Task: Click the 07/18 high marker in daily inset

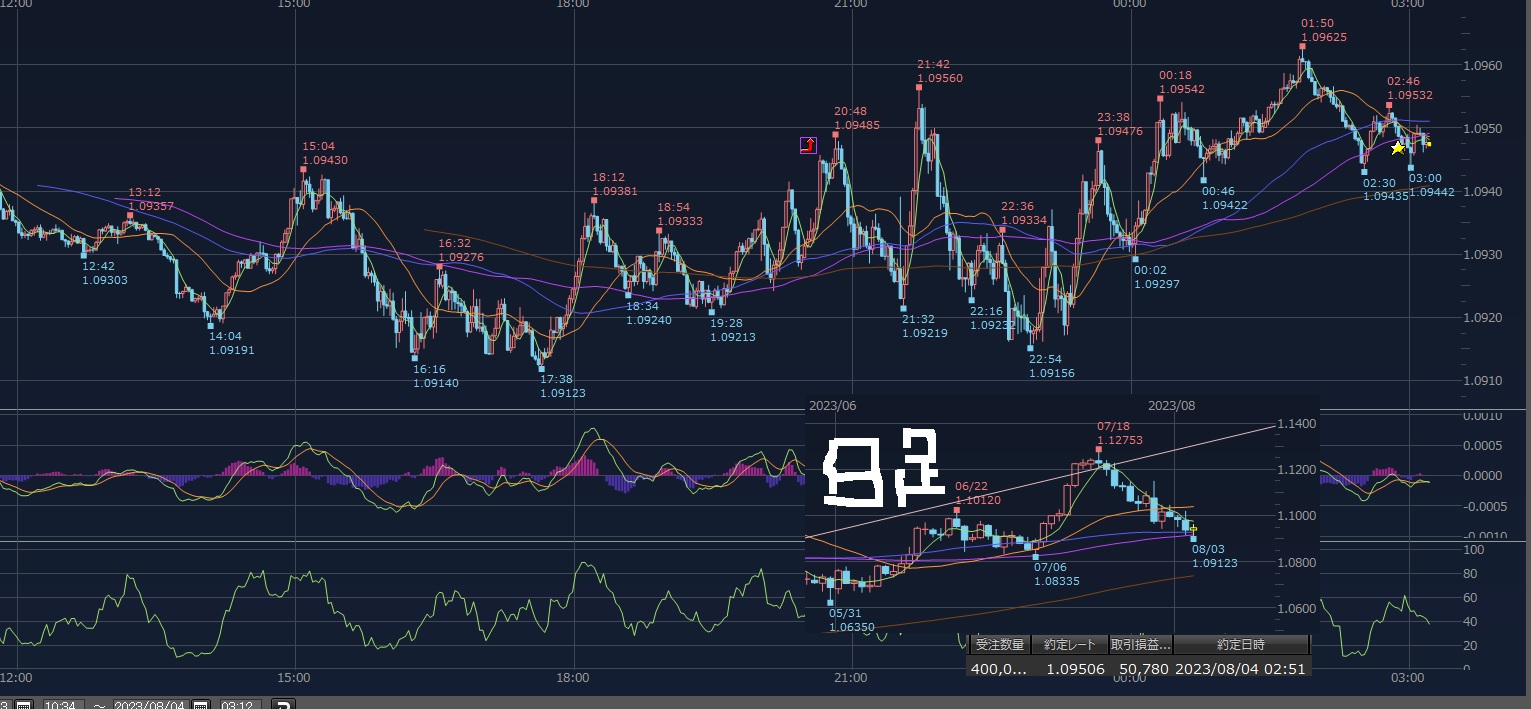Action: coord(1099,449)
